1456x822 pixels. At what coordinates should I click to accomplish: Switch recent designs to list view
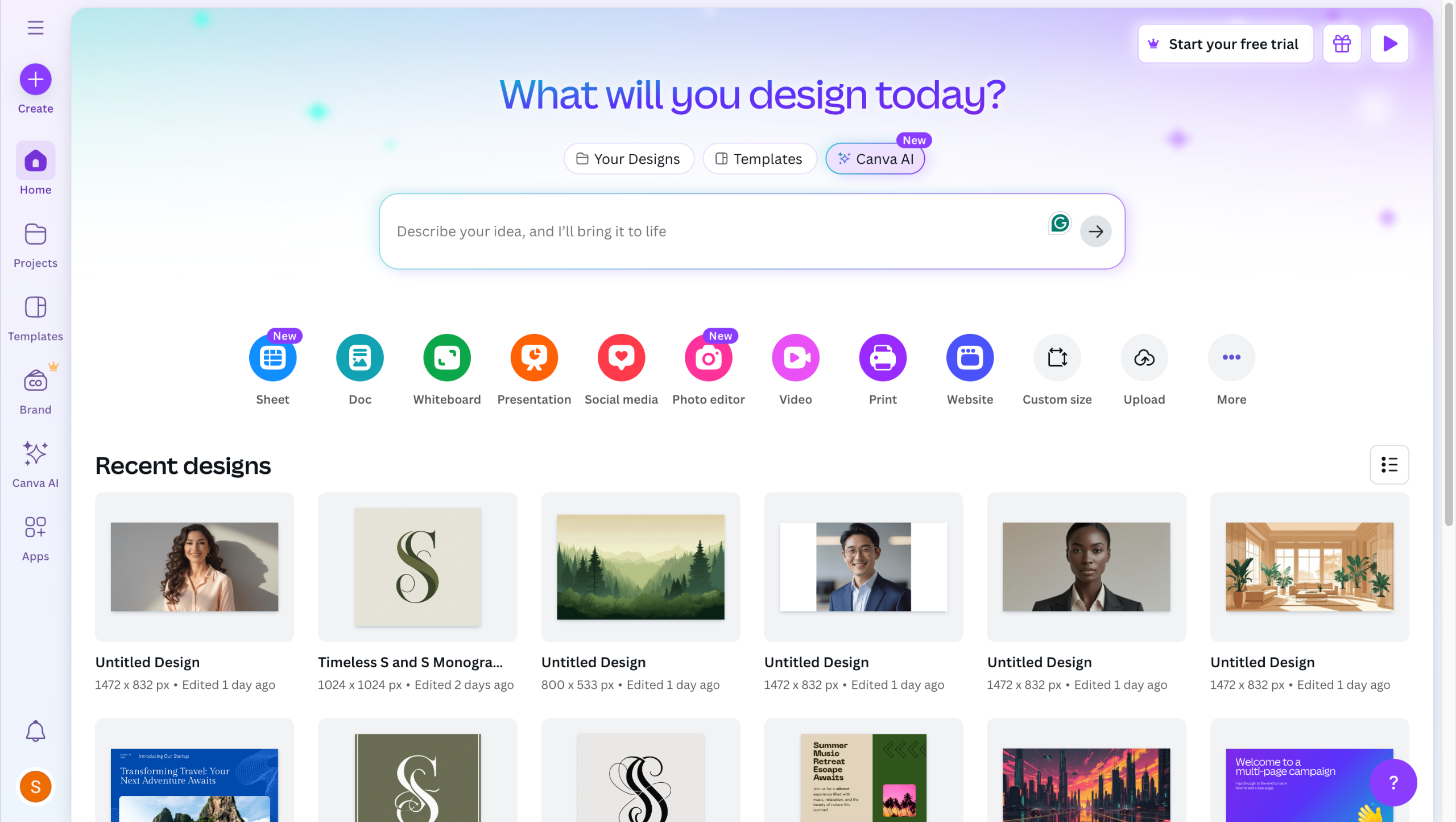(1389, 465)
